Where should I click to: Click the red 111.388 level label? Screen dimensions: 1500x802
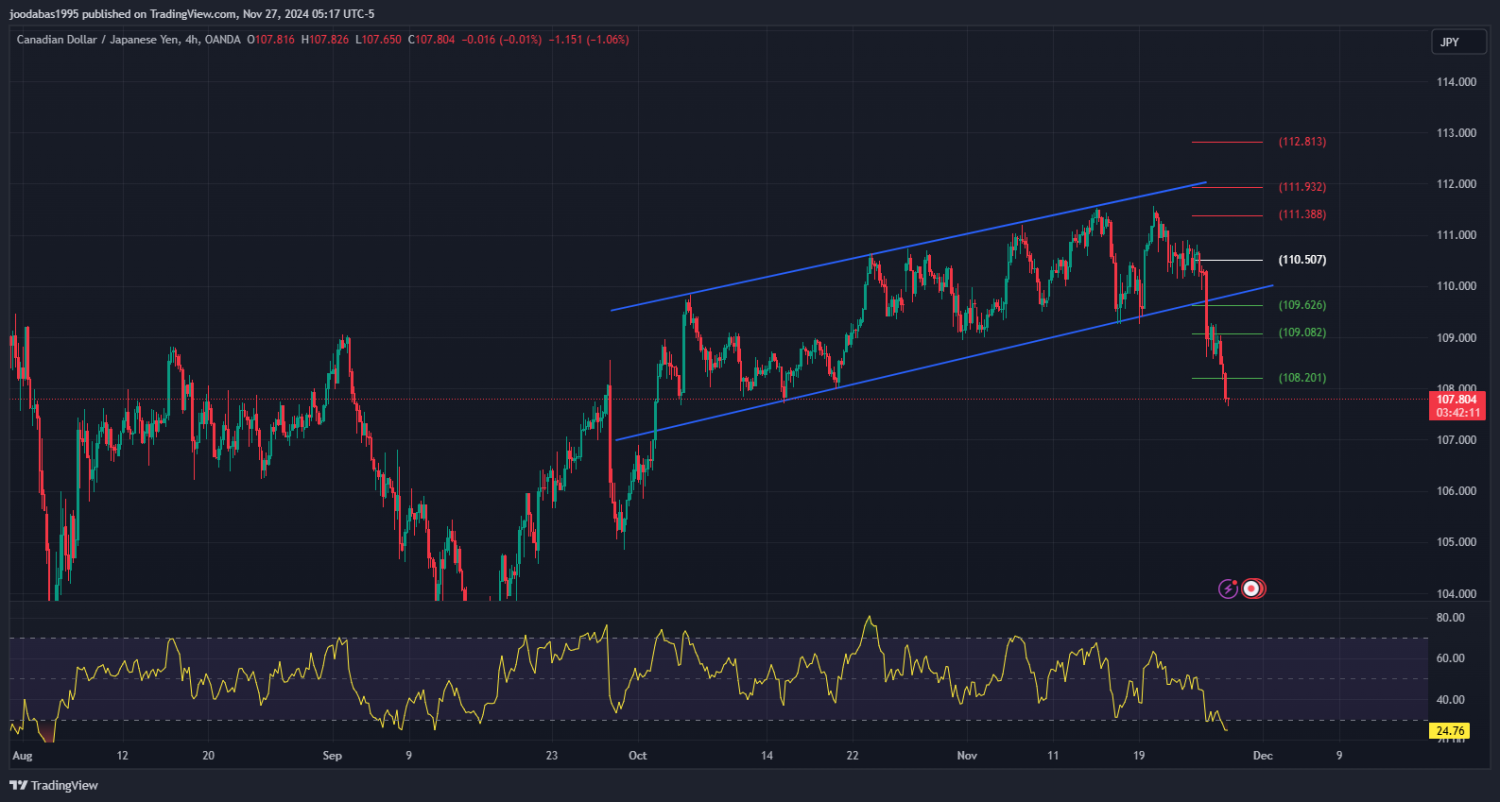coord(1302,215)
